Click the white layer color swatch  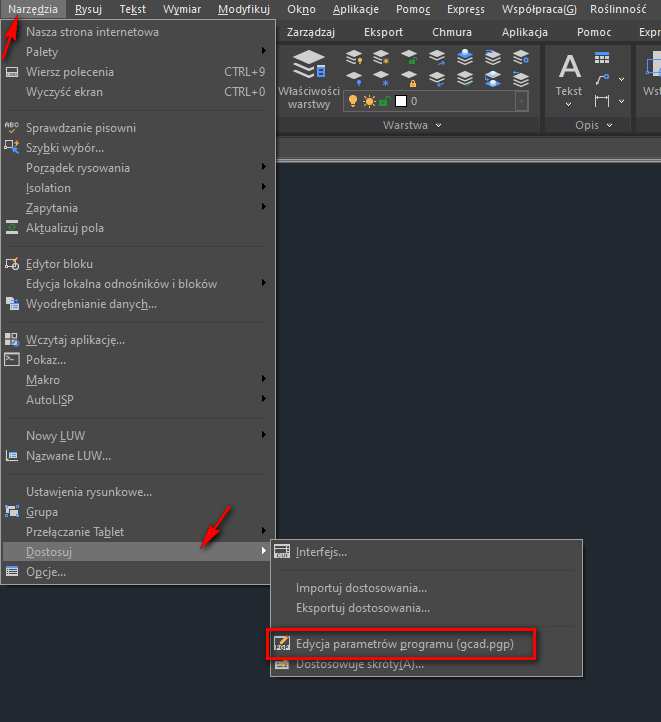click(400, 101)
